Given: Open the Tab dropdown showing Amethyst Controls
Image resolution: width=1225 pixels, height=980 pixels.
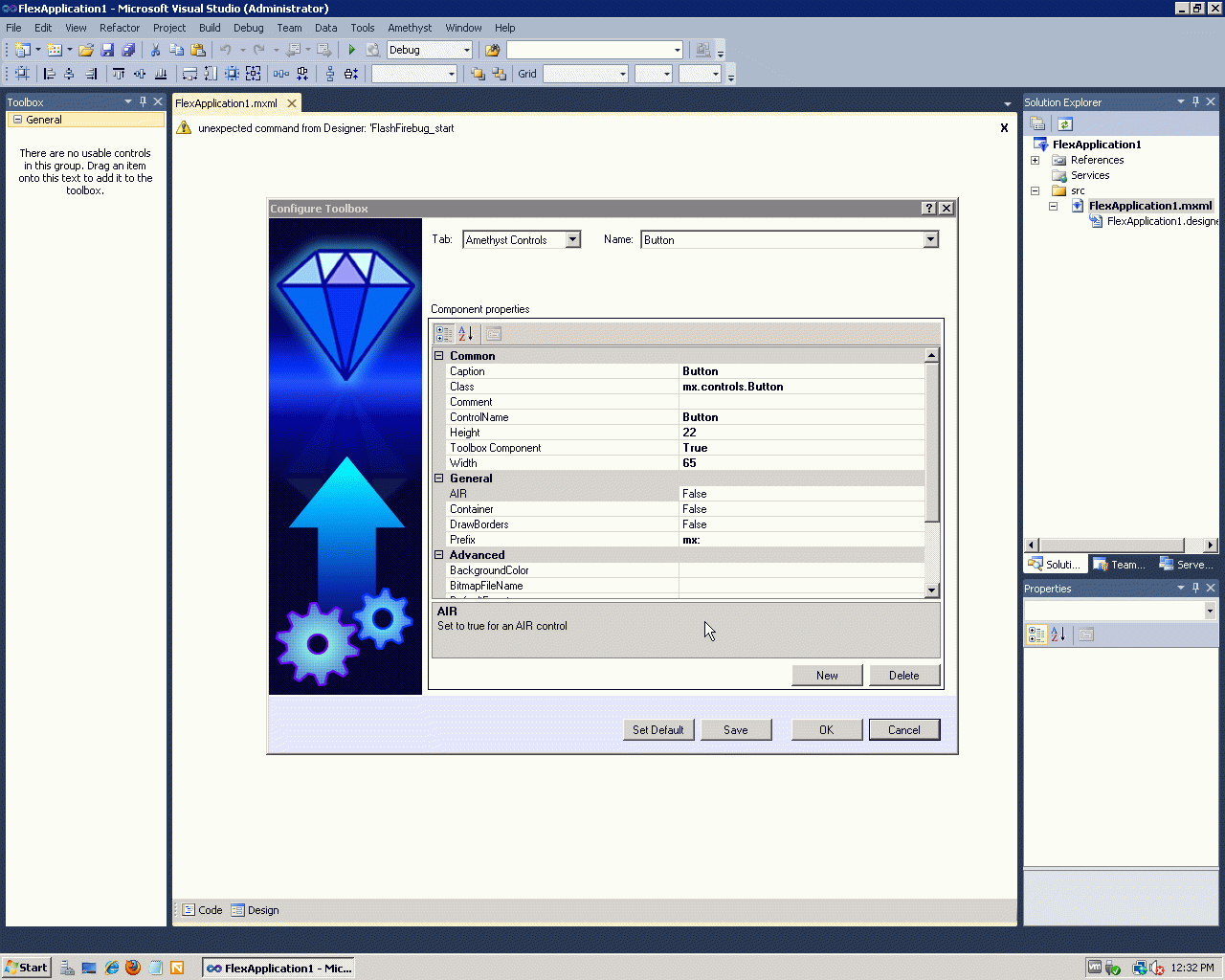Looking at the screenshot, I should (572, 239).
